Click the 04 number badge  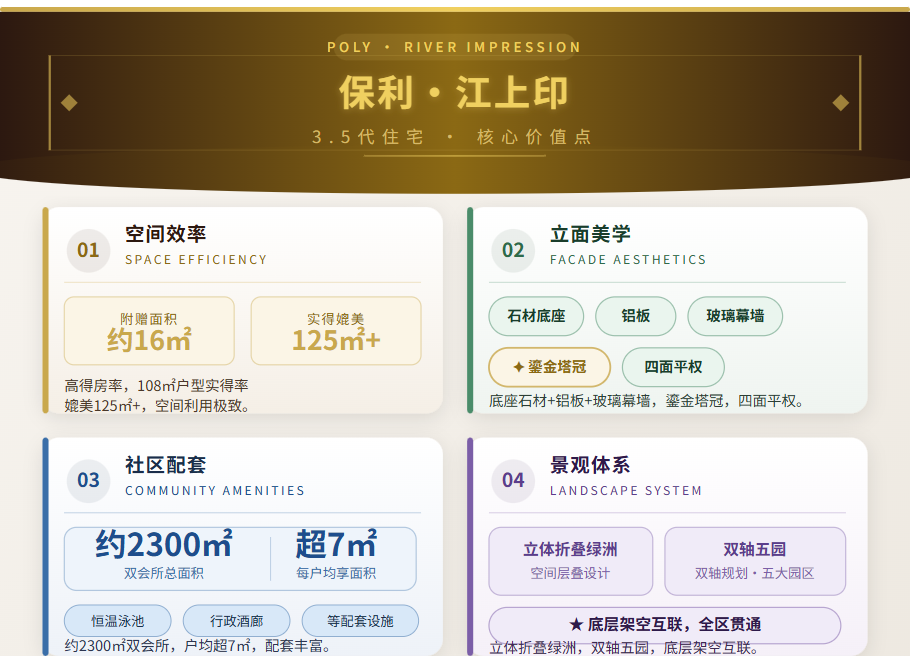click(513, 481)
